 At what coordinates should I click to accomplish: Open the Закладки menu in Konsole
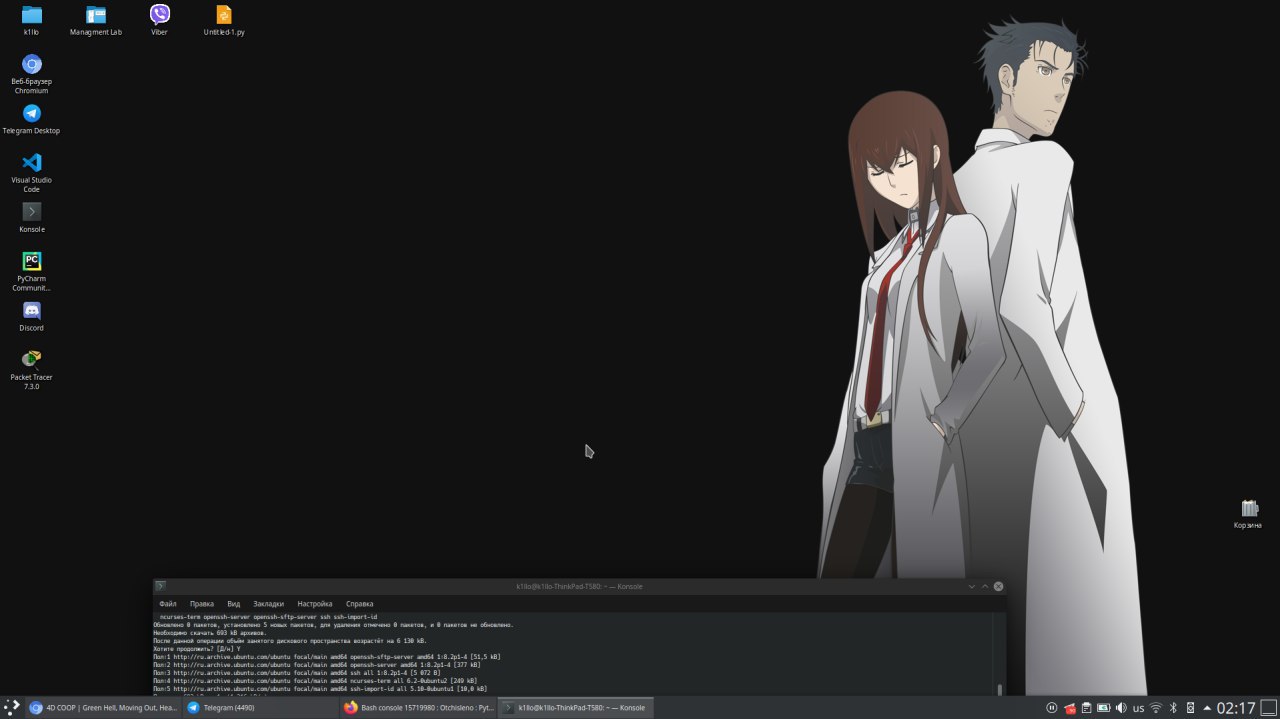click(268, 604)
